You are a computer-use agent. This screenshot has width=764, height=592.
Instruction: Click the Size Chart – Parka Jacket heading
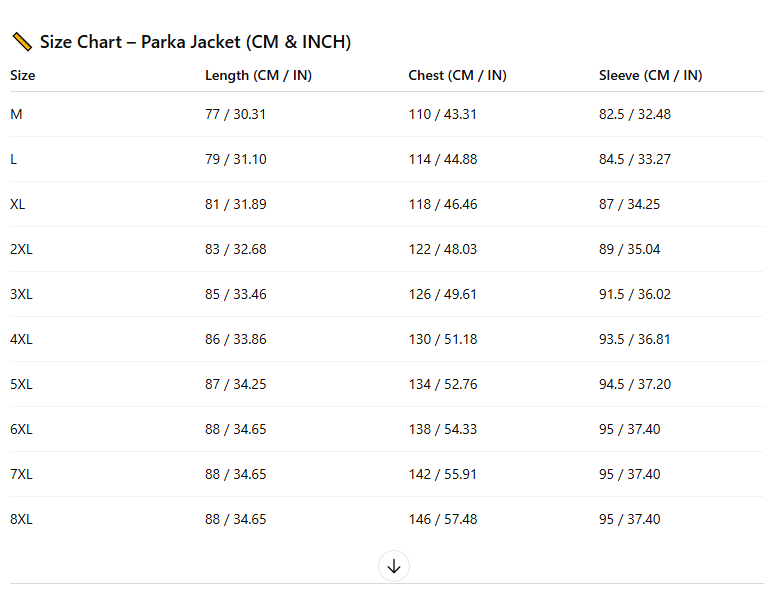(195, 42)
